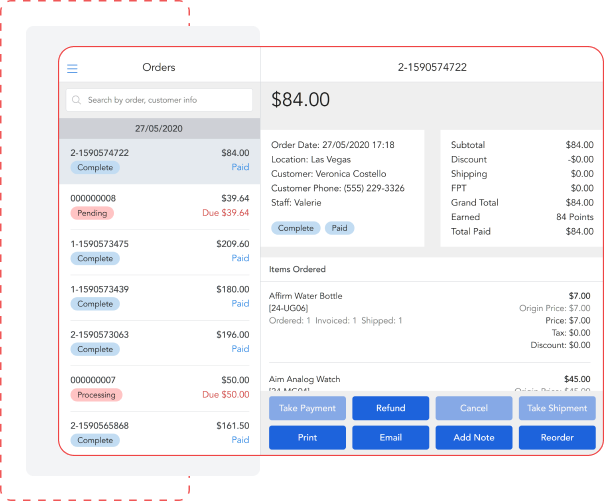Click the Processing status badge
Viewport: 604px width, 501px height.
coord(96,395)
